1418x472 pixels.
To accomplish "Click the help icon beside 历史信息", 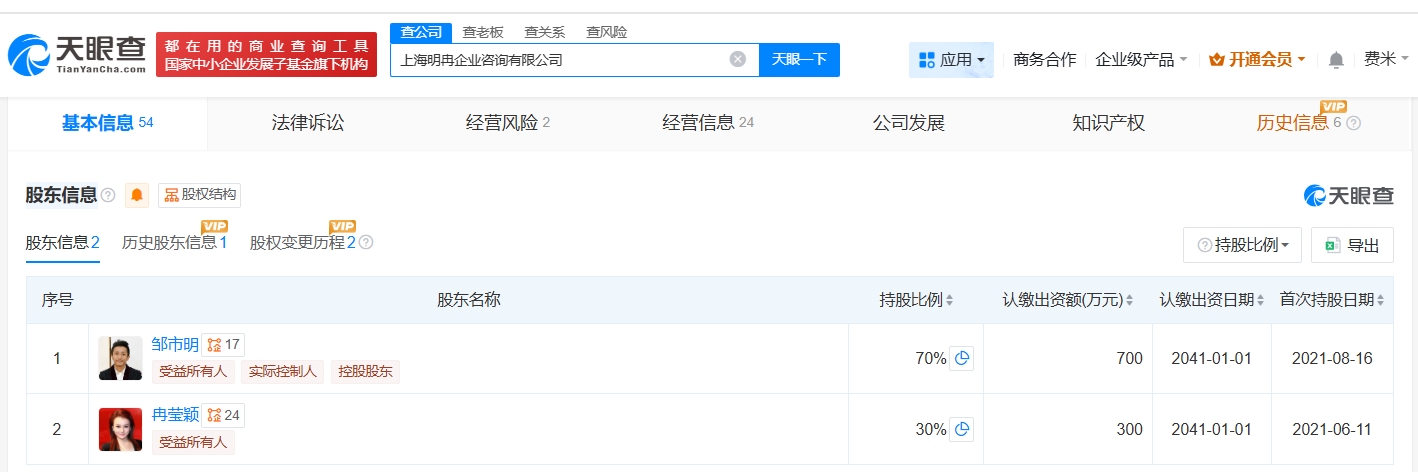I will point(1354,123).
